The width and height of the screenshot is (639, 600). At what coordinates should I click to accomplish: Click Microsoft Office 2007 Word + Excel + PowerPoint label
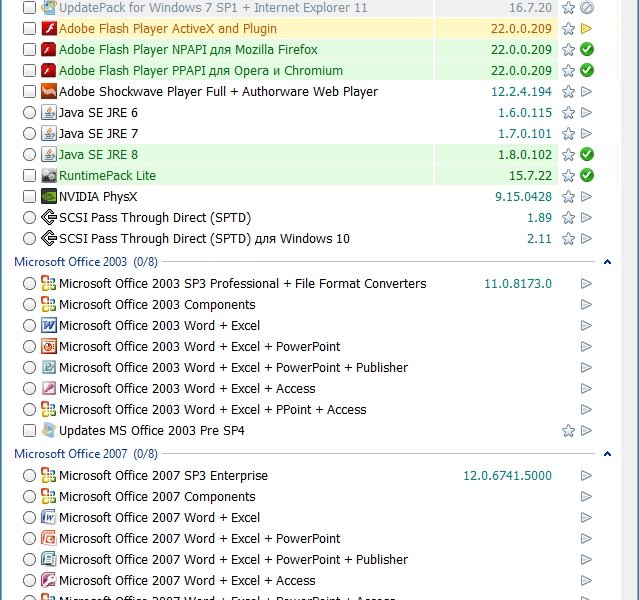tap(200, 538)
